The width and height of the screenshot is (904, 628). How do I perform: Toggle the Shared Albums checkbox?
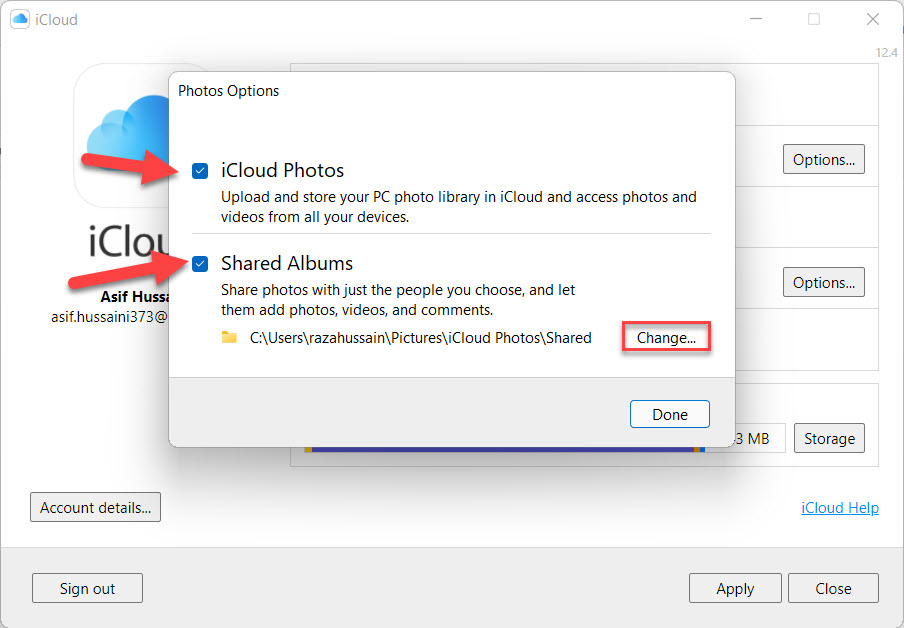click(200, 264)
